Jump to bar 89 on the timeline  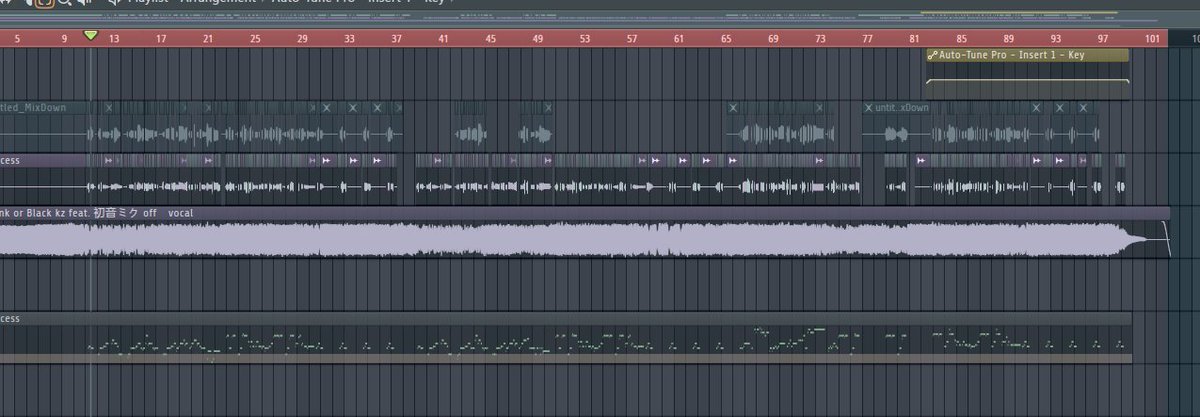coord(1008,37)
